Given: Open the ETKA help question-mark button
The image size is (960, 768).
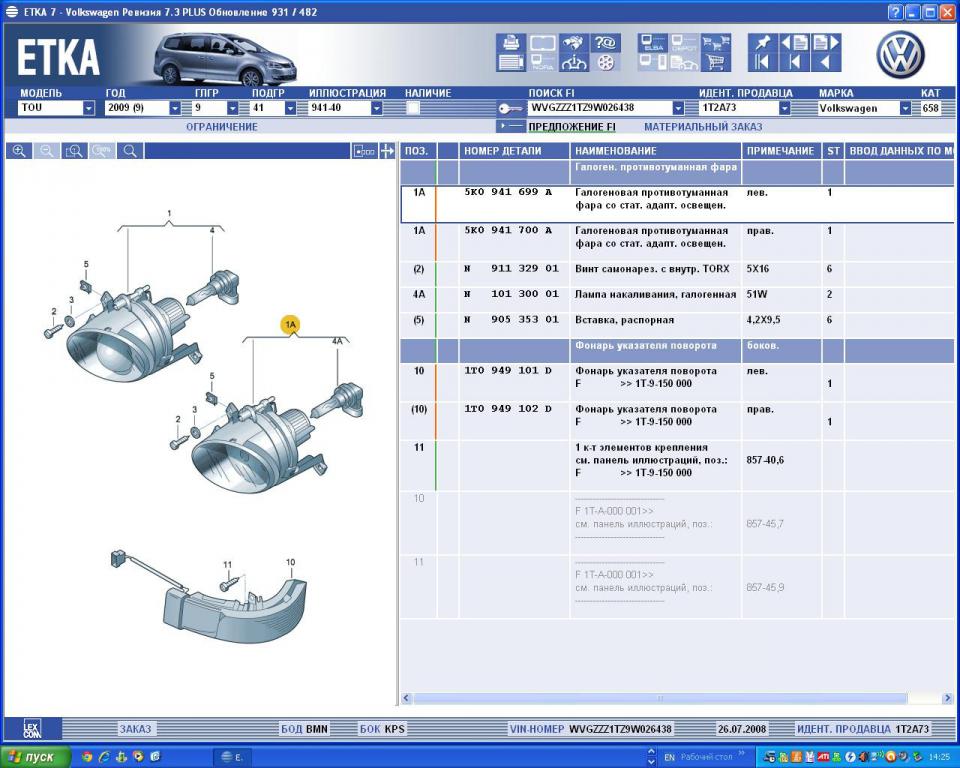Looking at the screenshot, I should (x=895, y=12).
